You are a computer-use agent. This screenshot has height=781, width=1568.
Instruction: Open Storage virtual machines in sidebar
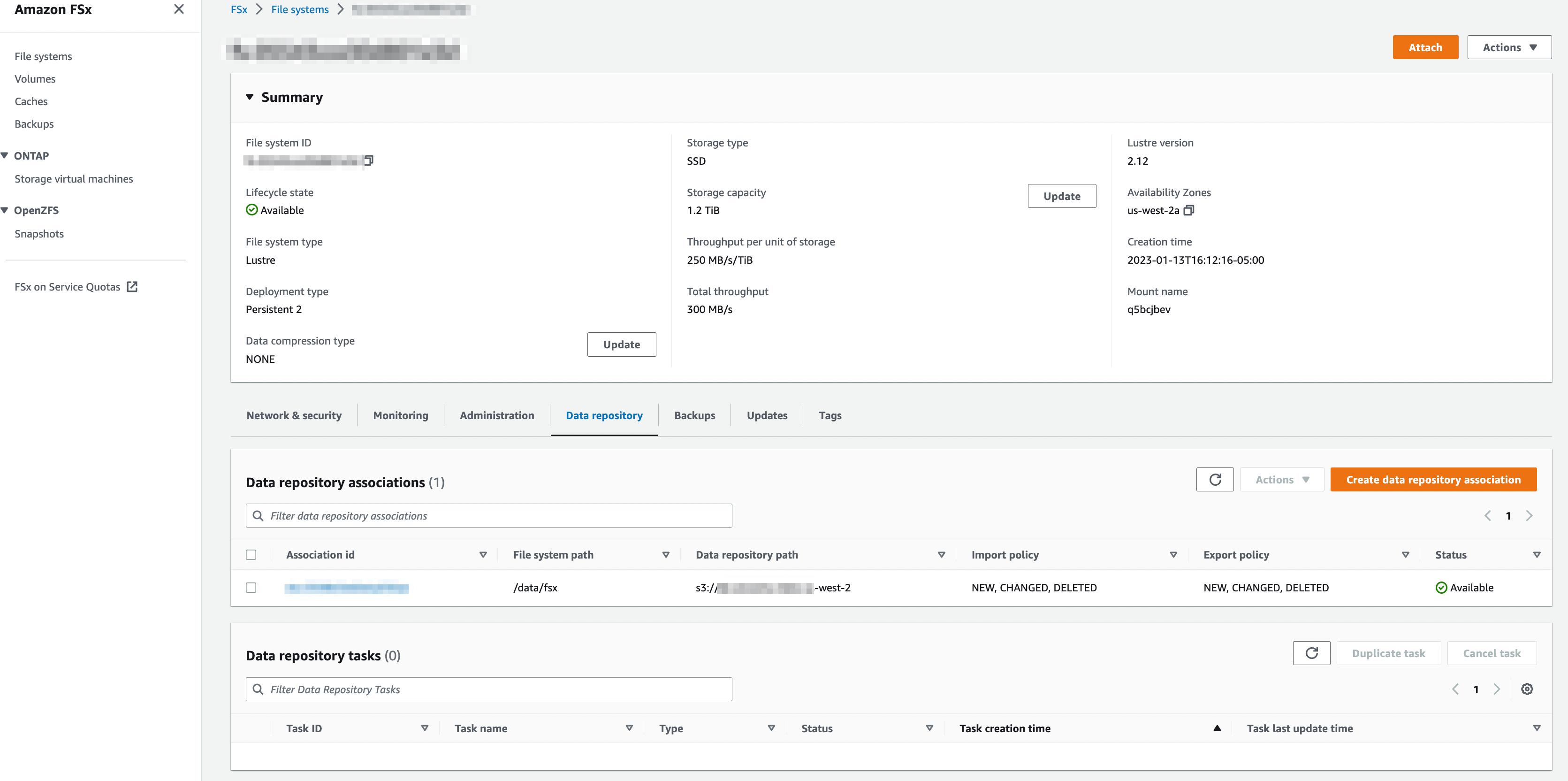pos(74,179)
